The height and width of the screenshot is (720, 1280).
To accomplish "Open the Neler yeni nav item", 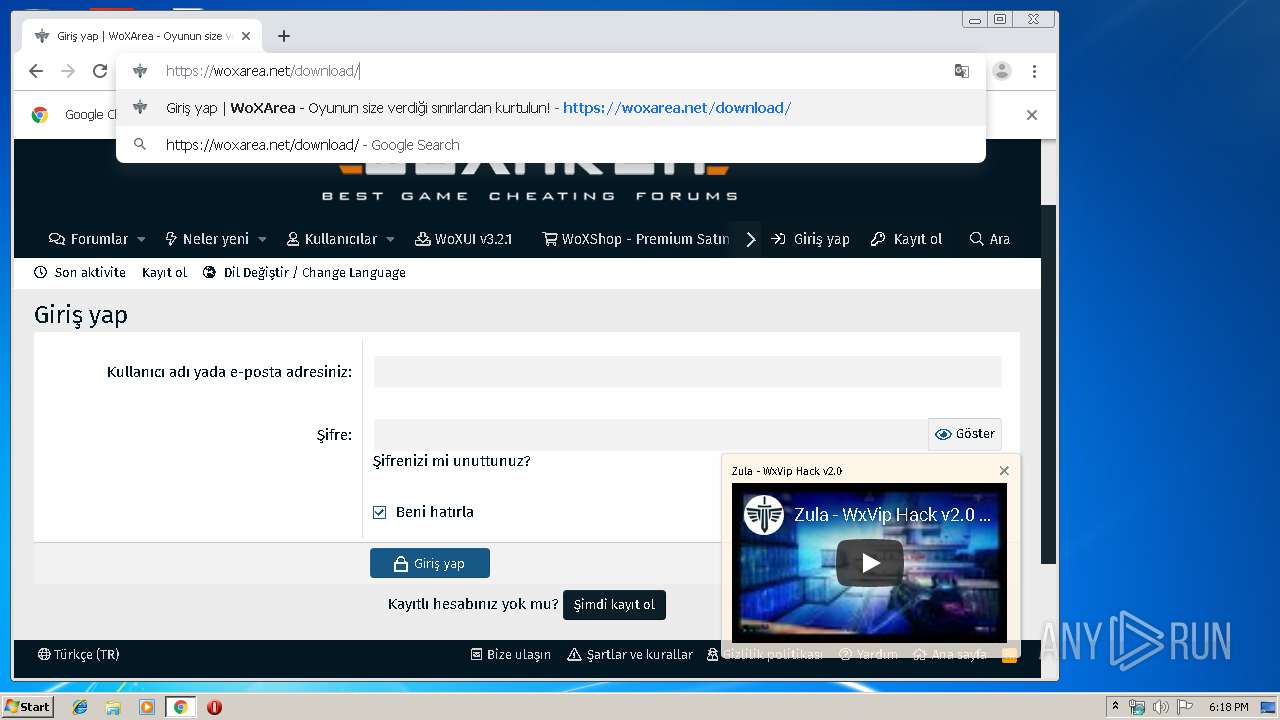I will [x=207, y=239].
